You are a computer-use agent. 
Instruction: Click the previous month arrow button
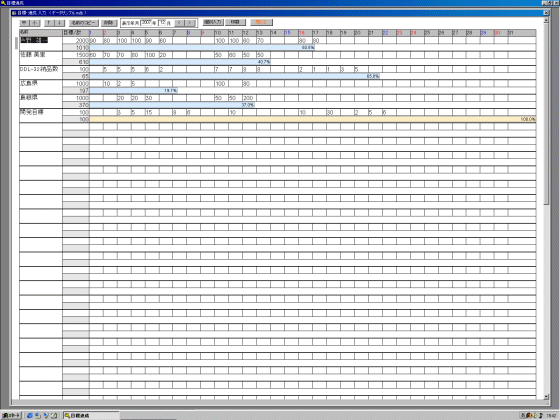[180, 23]
